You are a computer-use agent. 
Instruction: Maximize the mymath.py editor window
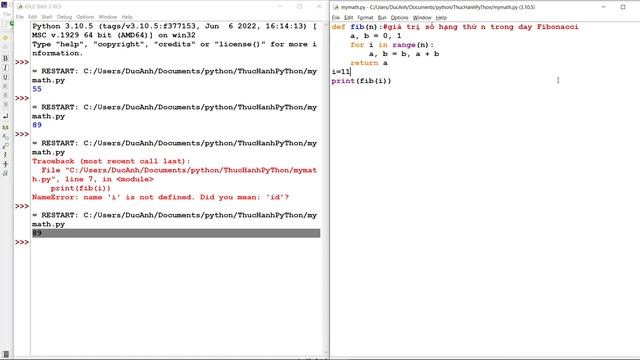623,7
